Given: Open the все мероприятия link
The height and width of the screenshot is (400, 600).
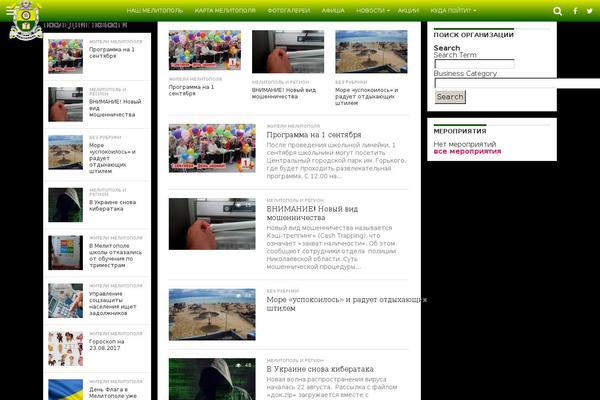Looking at the screenshot, I should pyautogui.click(x=467, y=151).
